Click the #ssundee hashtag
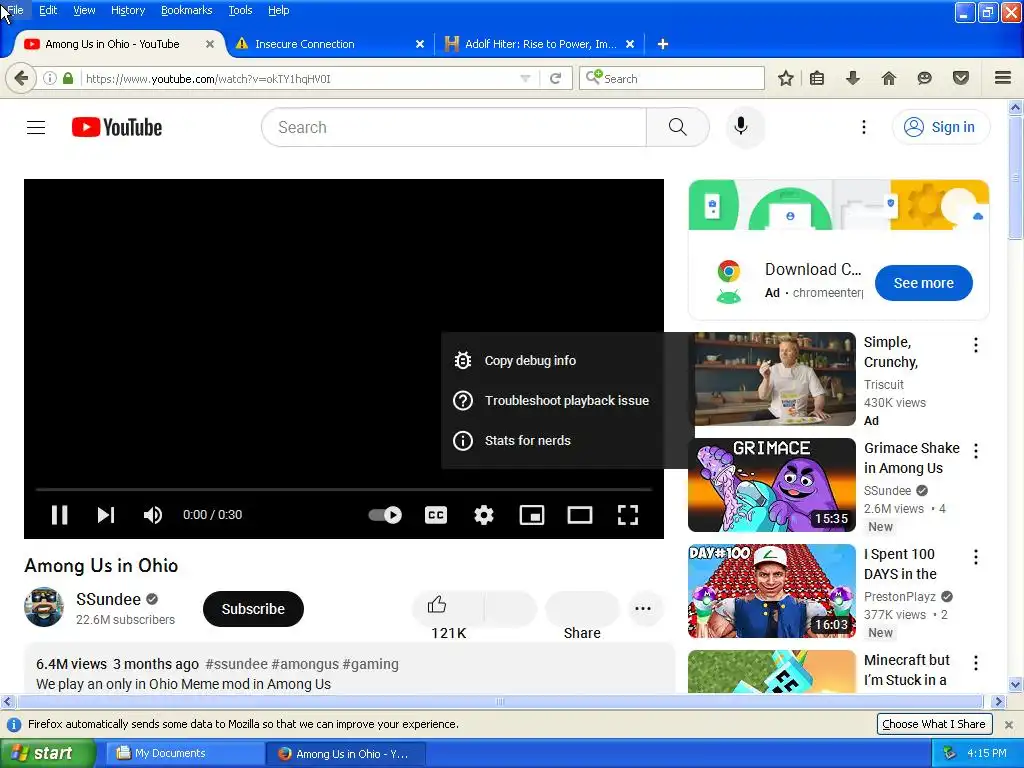 tap(236, 664)
